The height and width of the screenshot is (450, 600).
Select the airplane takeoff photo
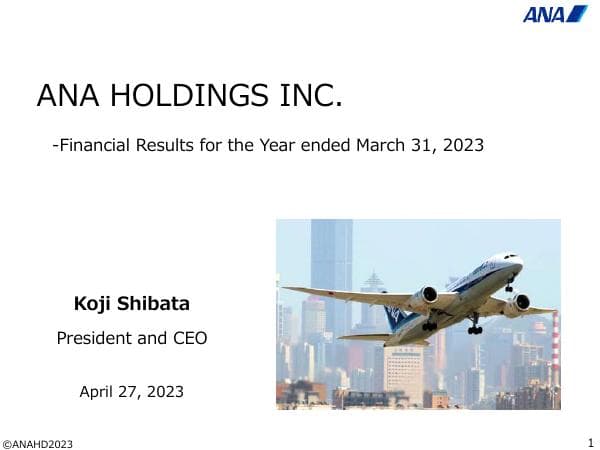(x=418, y=314)
